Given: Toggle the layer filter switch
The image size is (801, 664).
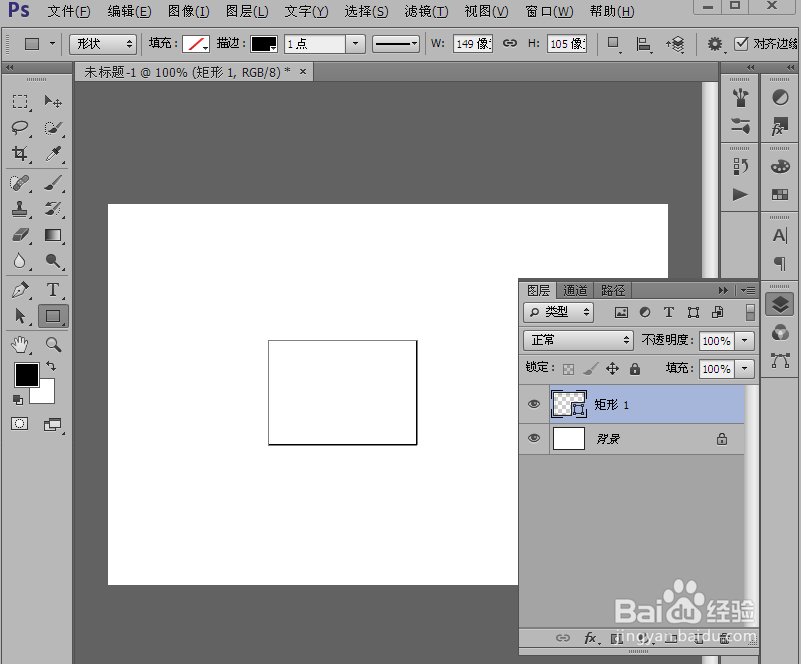Looking at the screenshot, I should 750,312.
